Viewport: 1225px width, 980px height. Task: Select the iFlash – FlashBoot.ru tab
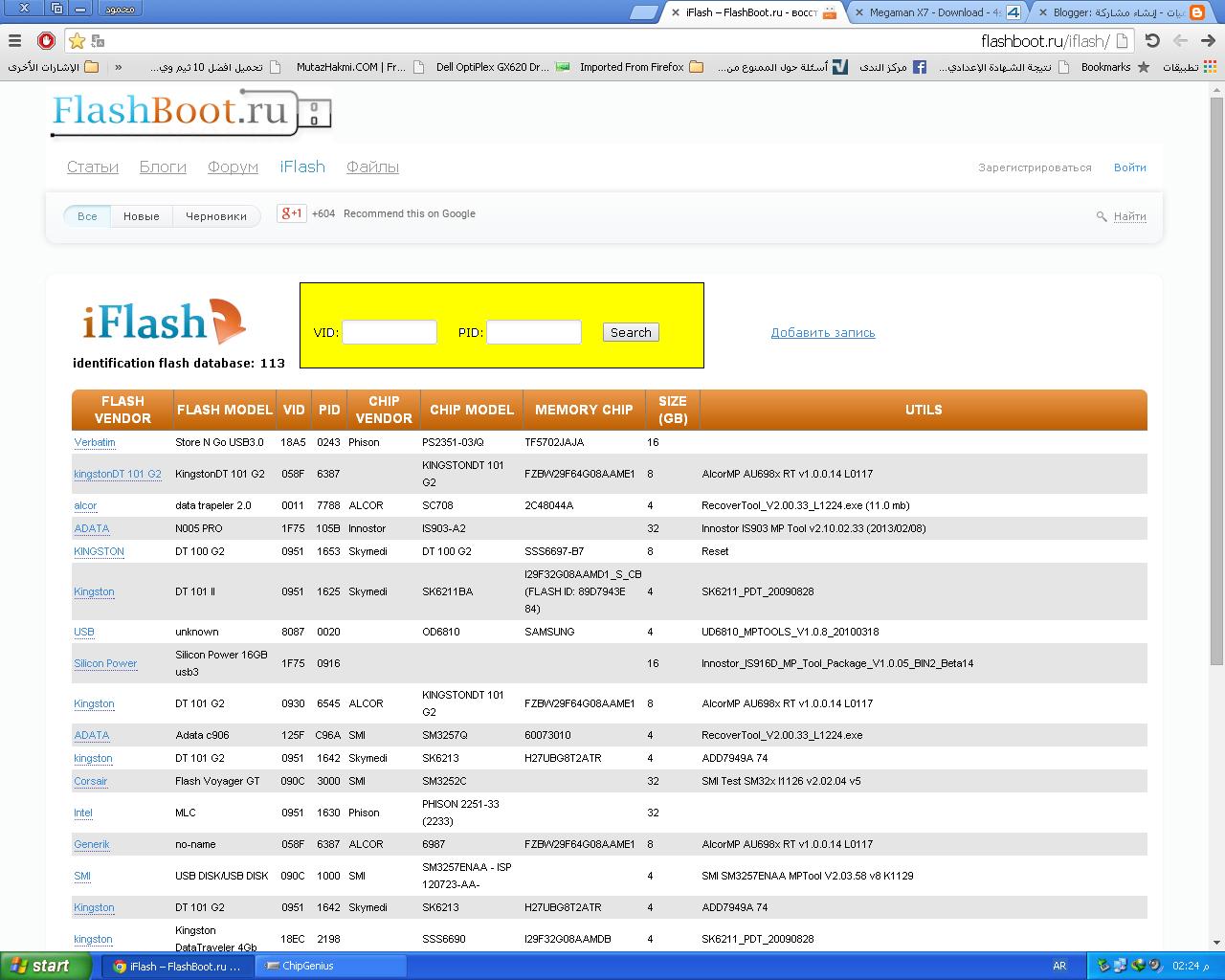pyautogui.click(x=753, y=12)
